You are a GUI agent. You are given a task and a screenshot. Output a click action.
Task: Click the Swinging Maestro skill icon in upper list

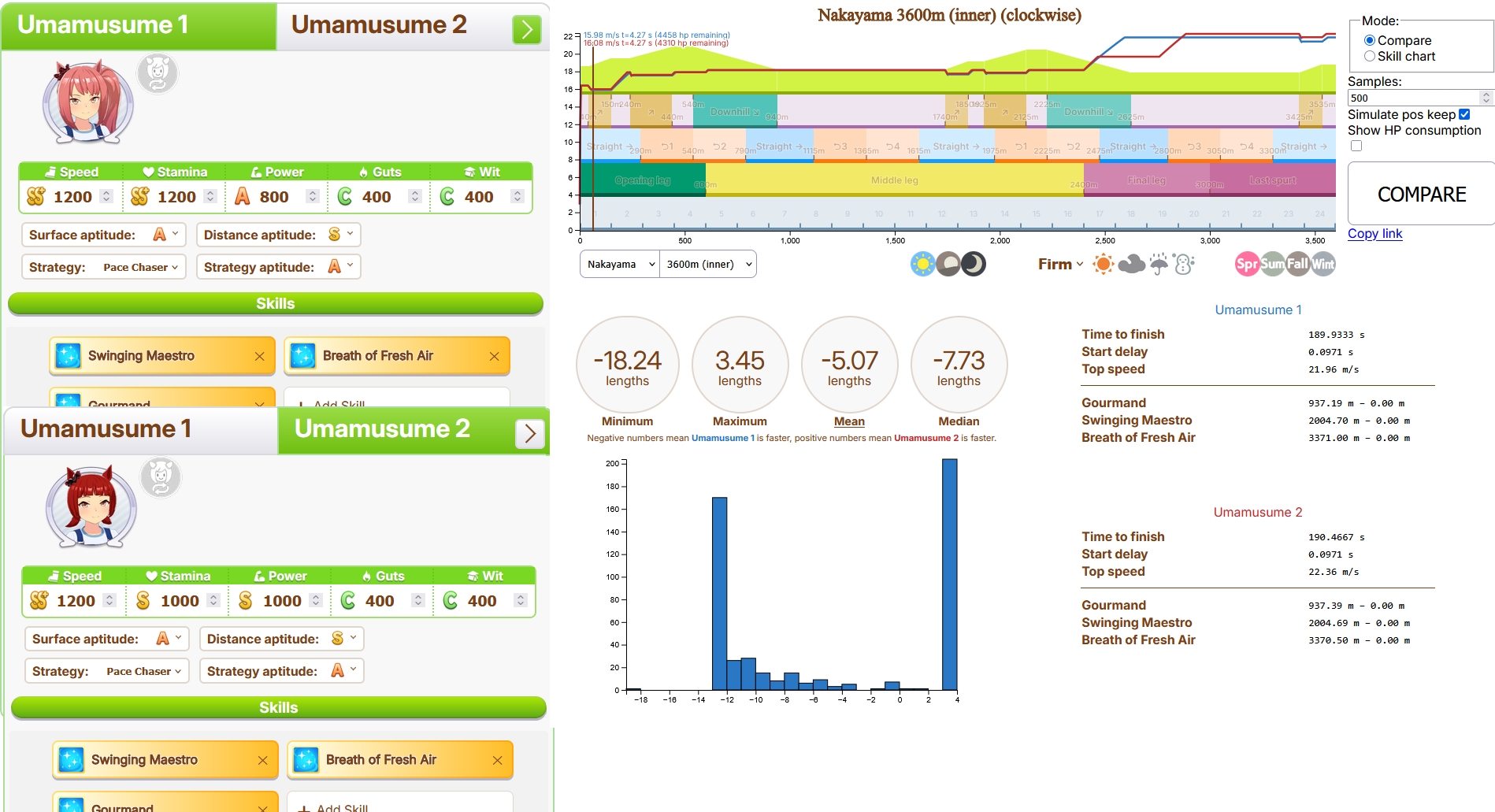pos(68,356)
